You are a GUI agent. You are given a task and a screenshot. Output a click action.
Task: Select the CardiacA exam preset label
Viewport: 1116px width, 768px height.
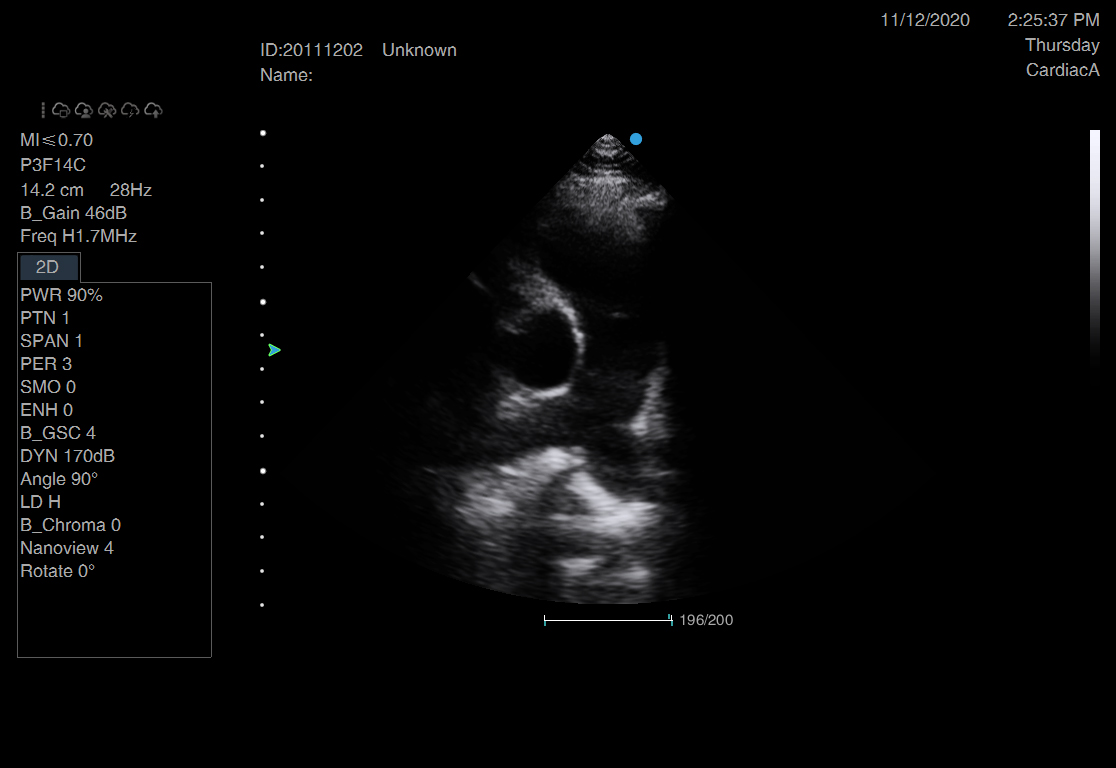click(x=1062, y=70)
